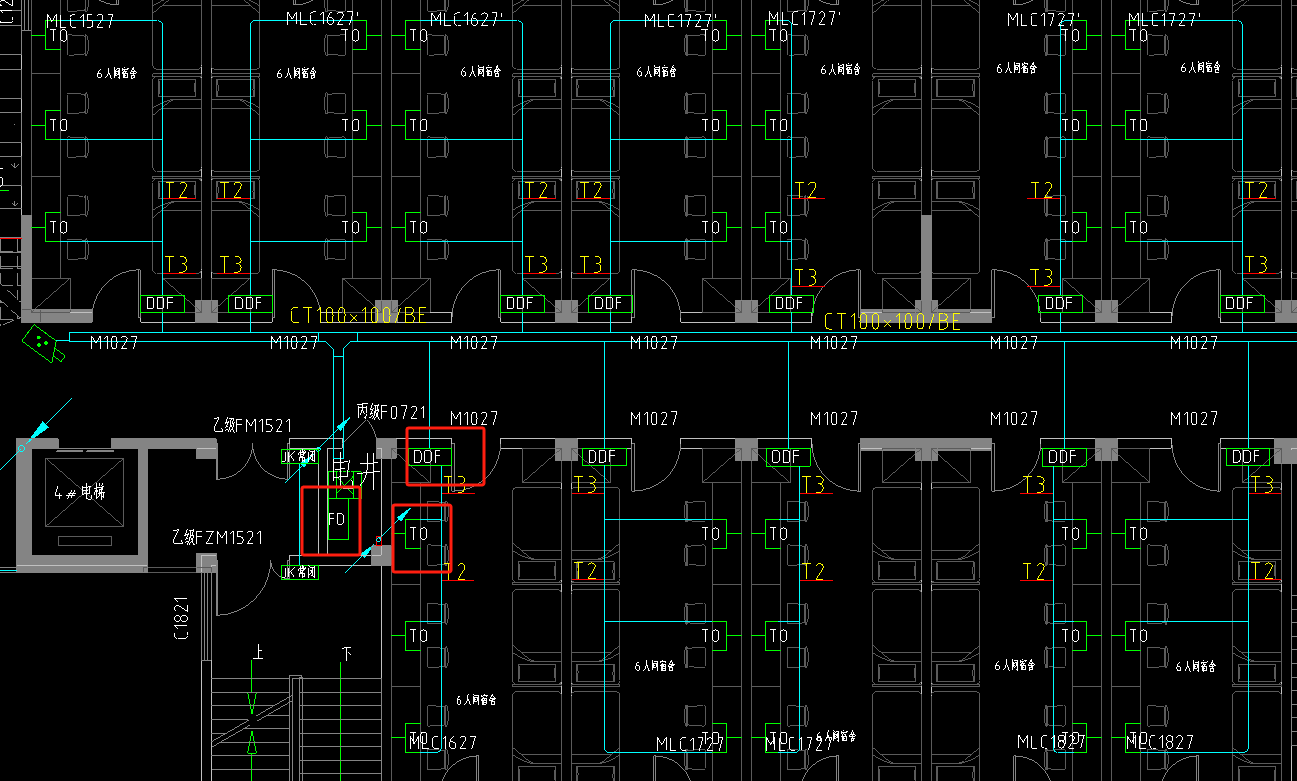Select the TO outlet right of FD box

tap(418, 533)
